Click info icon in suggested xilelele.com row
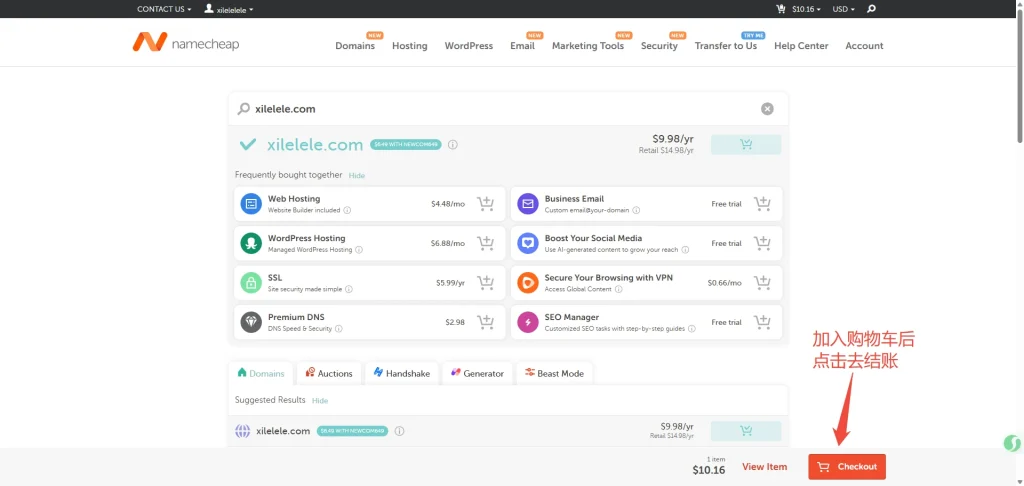1024x486 pixels. [400, 431]
